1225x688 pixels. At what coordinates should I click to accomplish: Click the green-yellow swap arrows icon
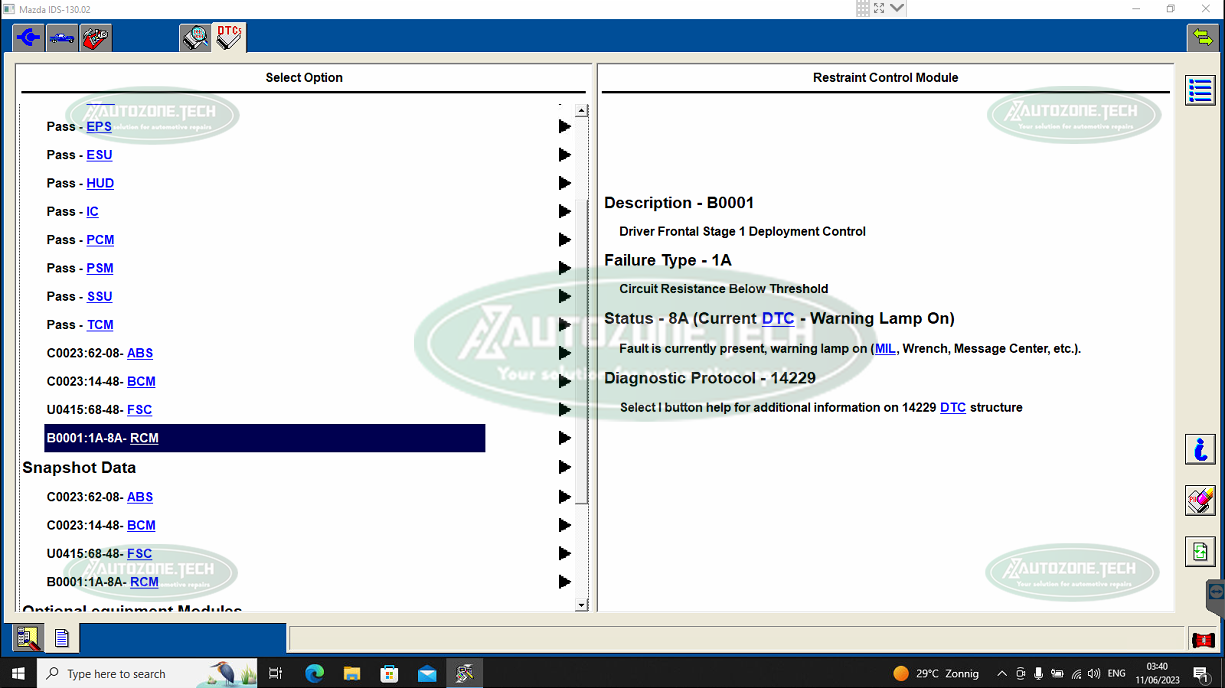pos(1201,38)
